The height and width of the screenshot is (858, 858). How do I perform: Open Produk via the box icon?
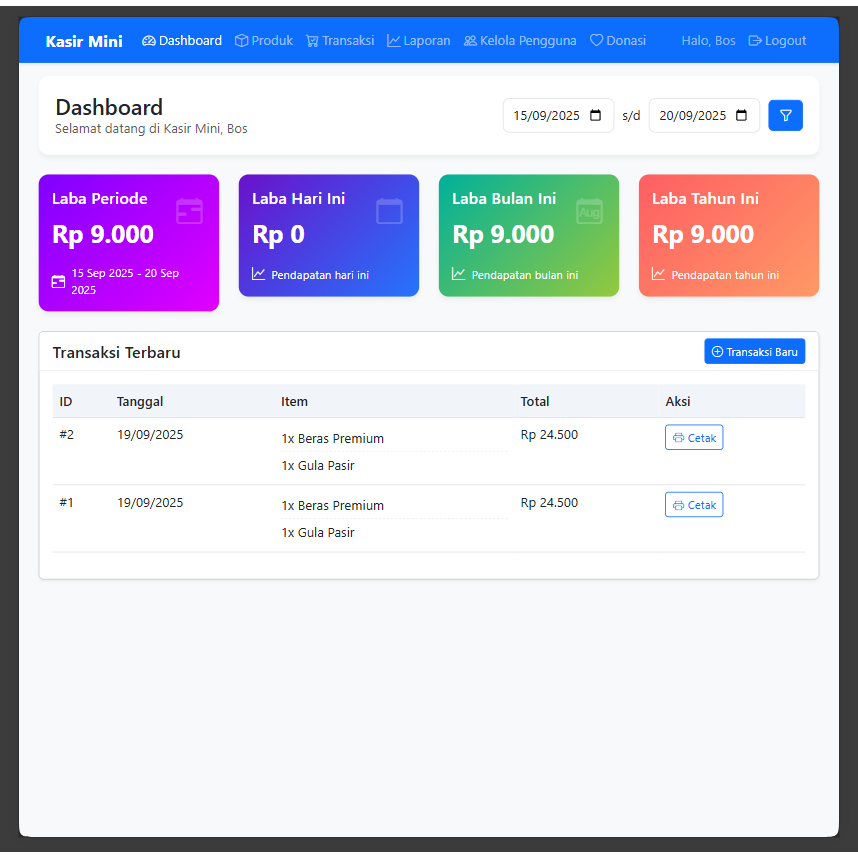point(242,41)
